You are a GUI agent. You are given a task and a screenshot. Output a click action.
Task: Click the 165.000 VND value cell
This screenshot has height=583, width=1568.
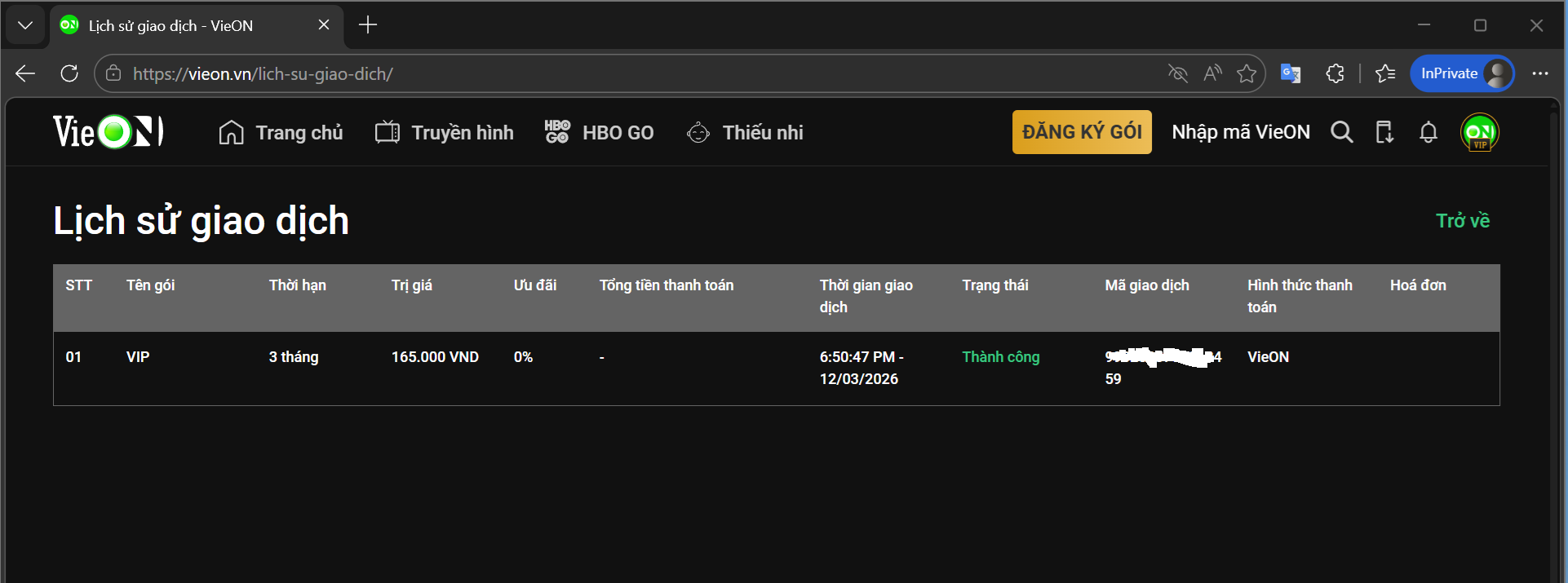click(435, 357)
